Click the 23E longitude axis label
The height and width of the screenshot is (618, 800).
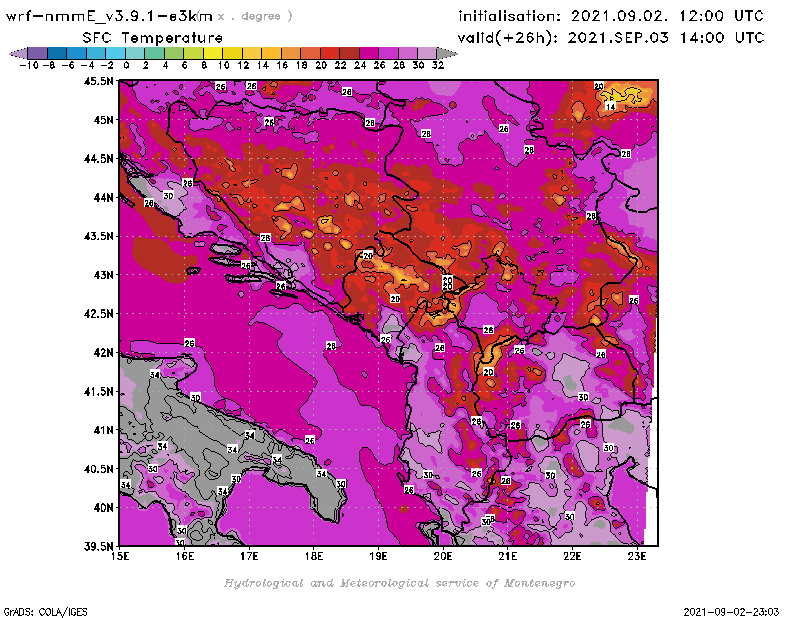click(637, 556)
